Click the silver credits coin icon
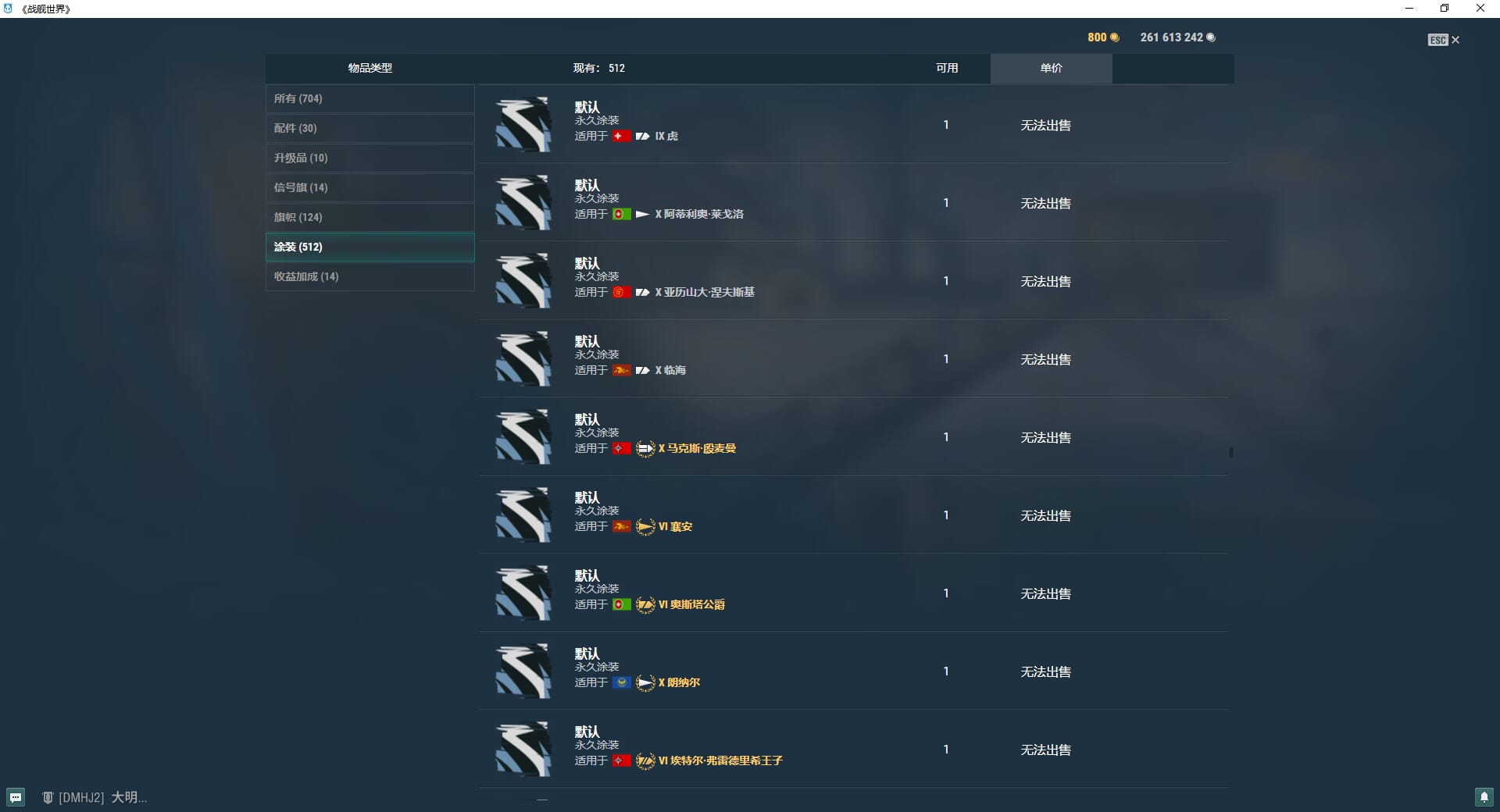This screenshot has width=1500, height=812. pos(1211,37)
